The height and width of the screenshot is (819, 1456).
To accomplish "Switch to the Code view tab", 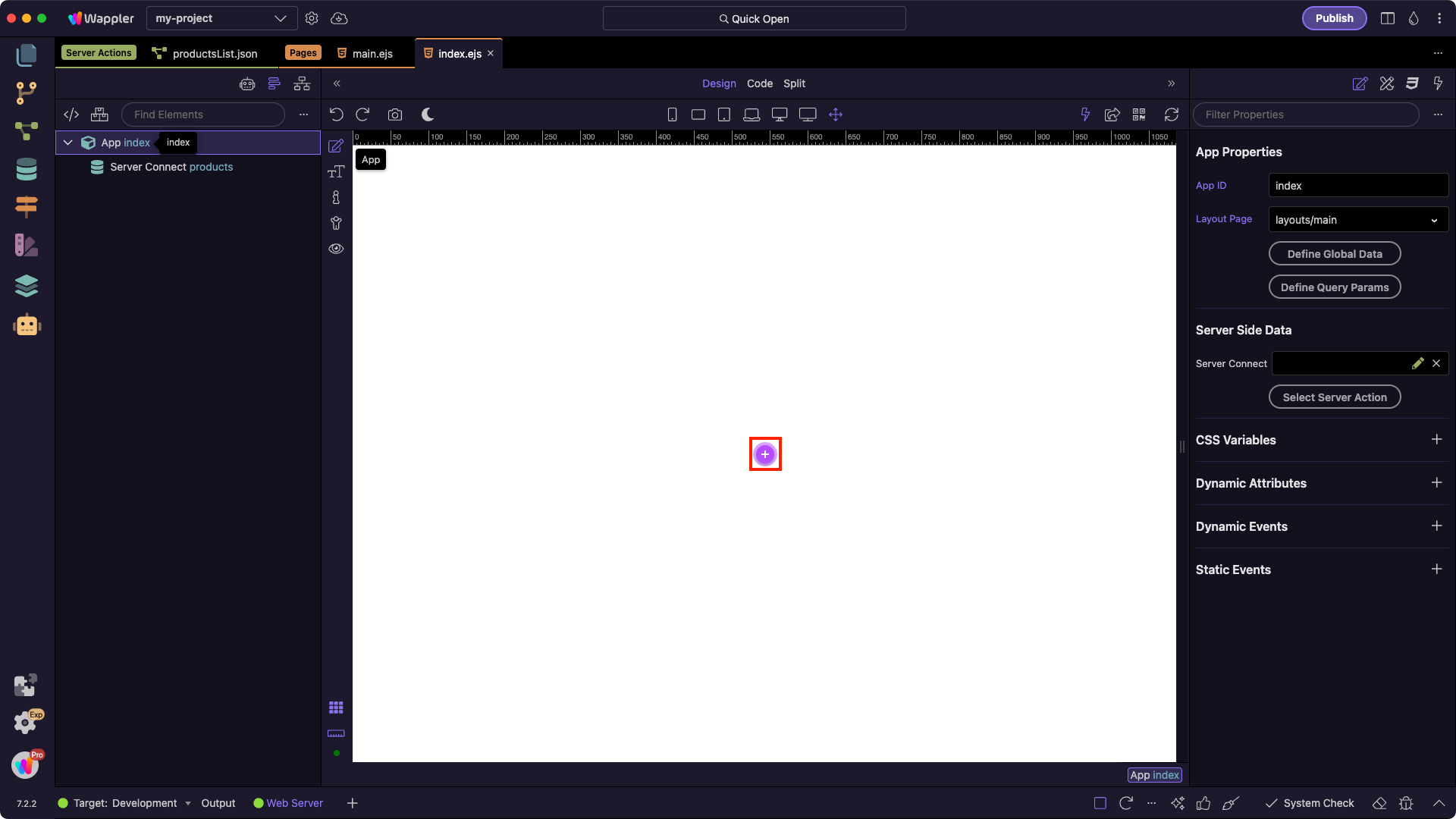I will point(759,83).
